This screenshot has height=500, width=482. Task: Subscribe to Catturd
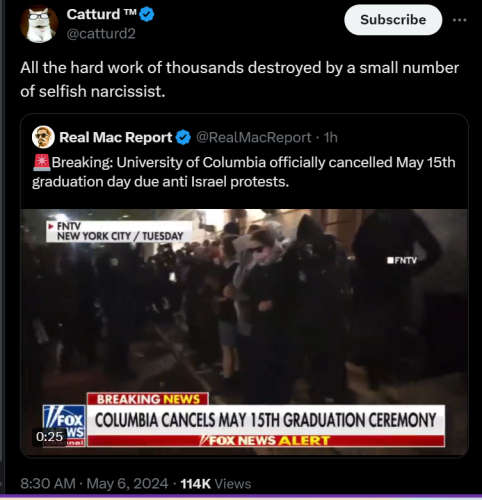tap(393, 20)
